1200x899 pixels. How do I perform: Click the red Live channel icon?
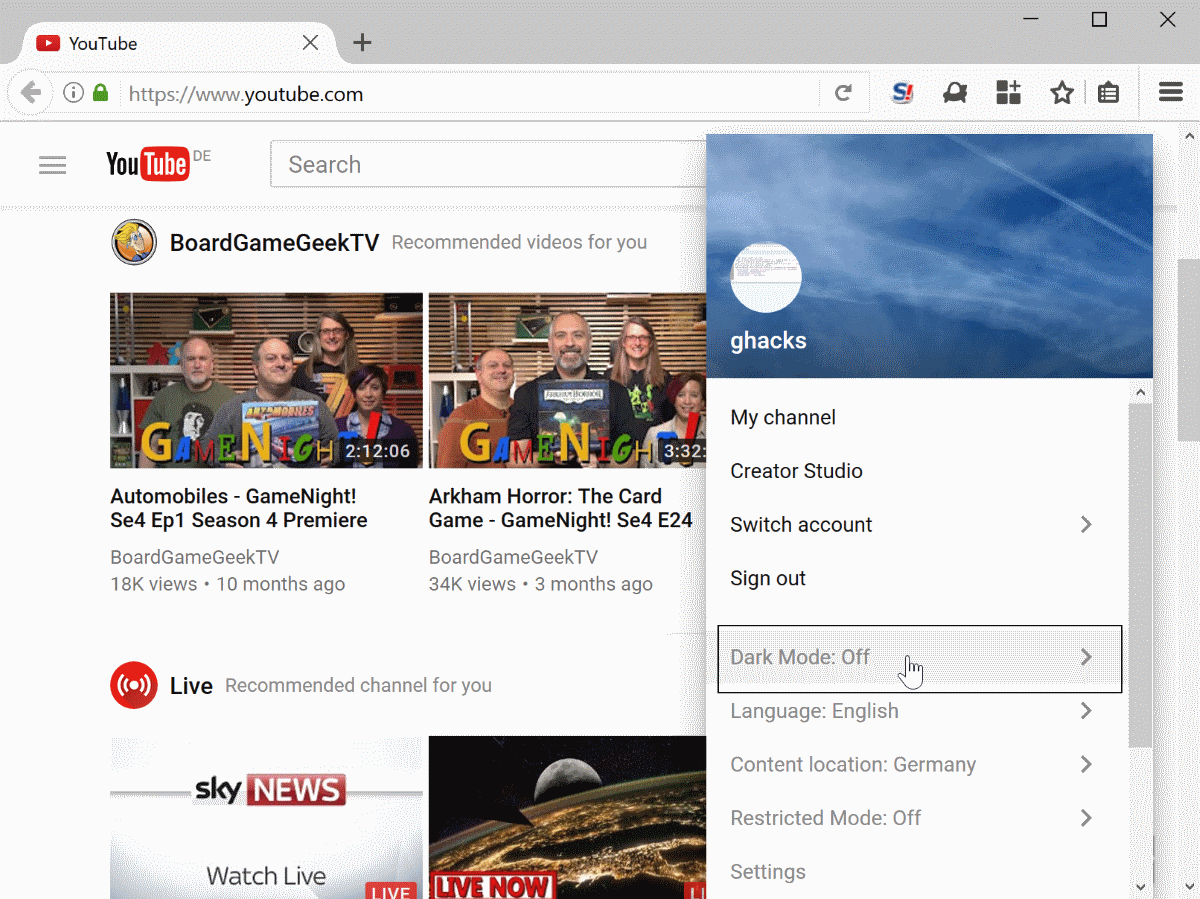(134, 685)
